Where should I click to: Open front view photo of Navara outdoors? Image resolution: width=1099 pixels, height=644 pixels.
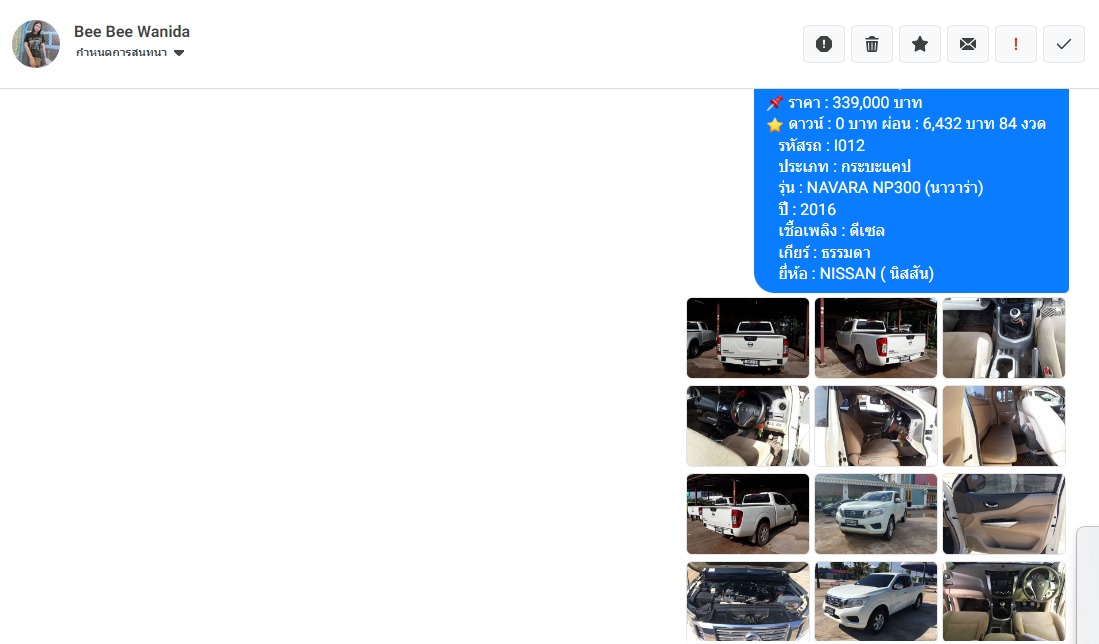point(875,514)
